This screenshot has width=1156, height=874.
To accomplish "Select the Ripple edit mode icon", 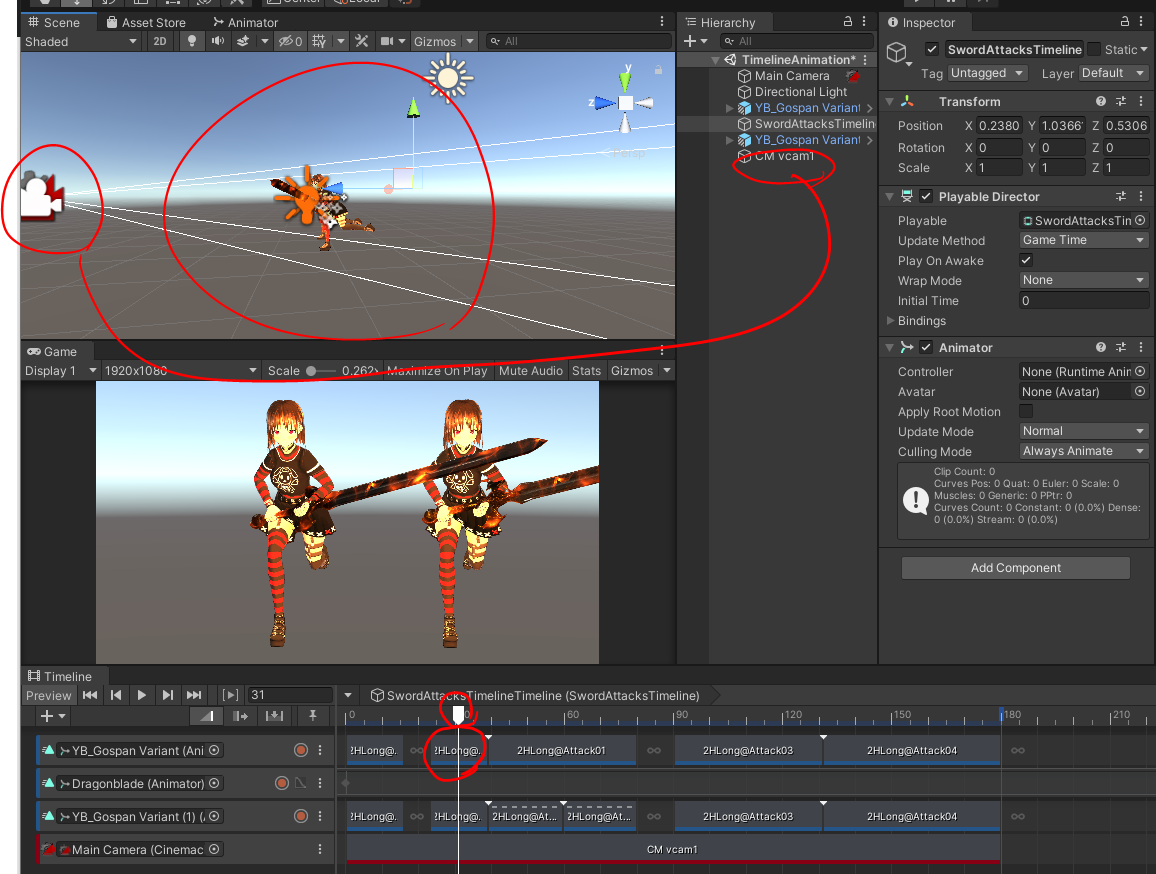I will [x=240, y=716].
